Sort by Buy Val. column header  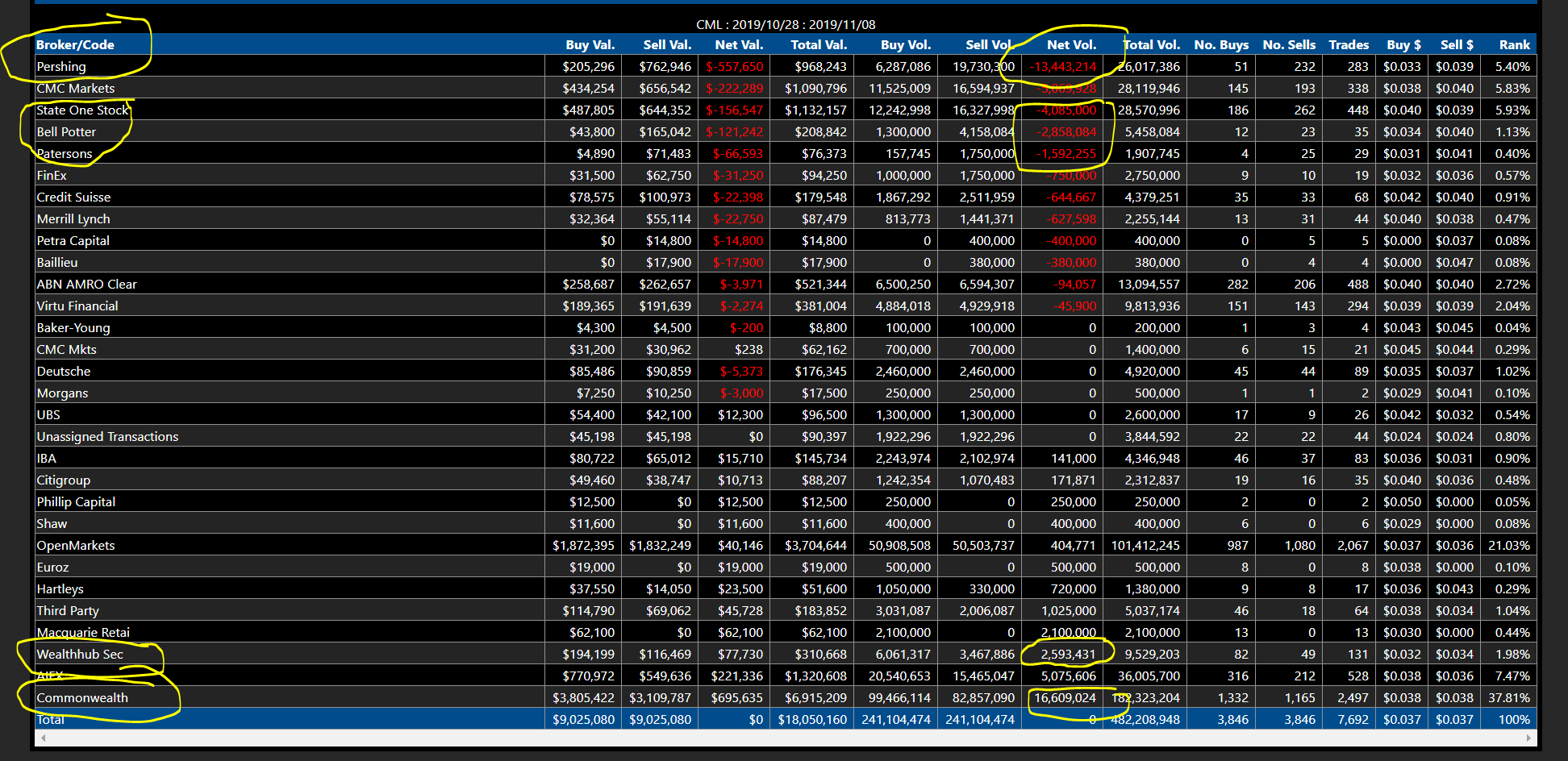point(590,45)
